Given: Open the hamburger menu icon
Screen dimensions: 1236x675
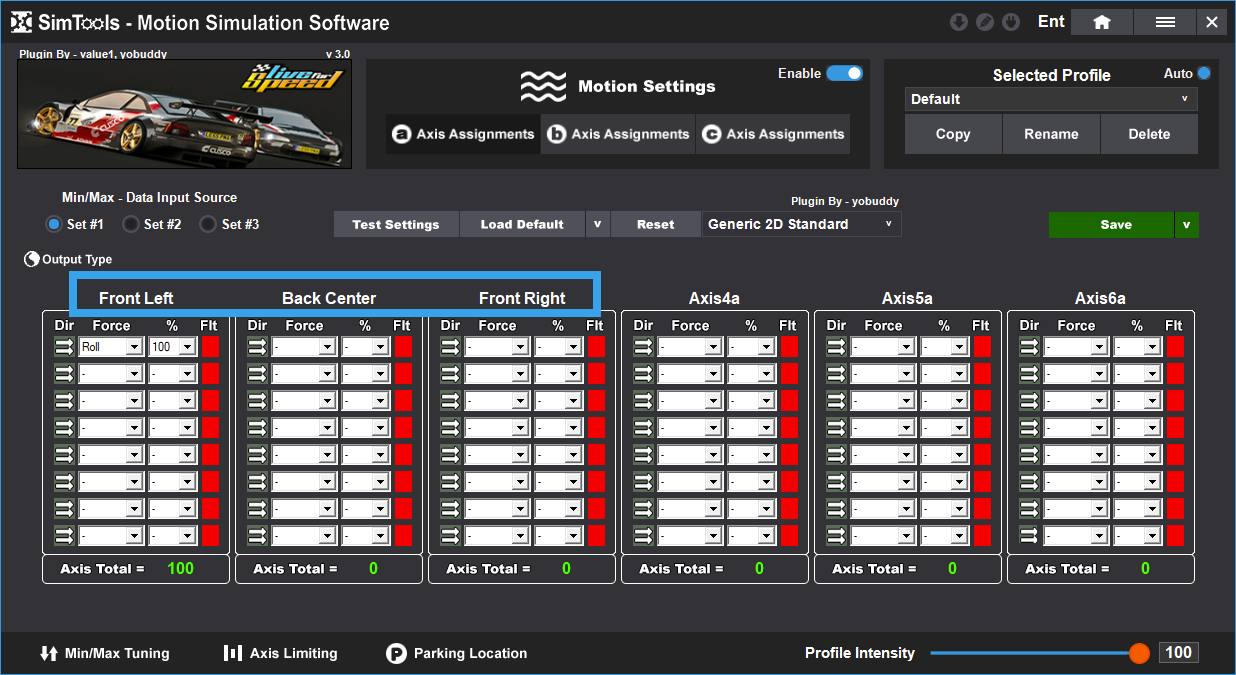Looking at the screenshot, I should pyautogui.click(x=1165, y=22).
